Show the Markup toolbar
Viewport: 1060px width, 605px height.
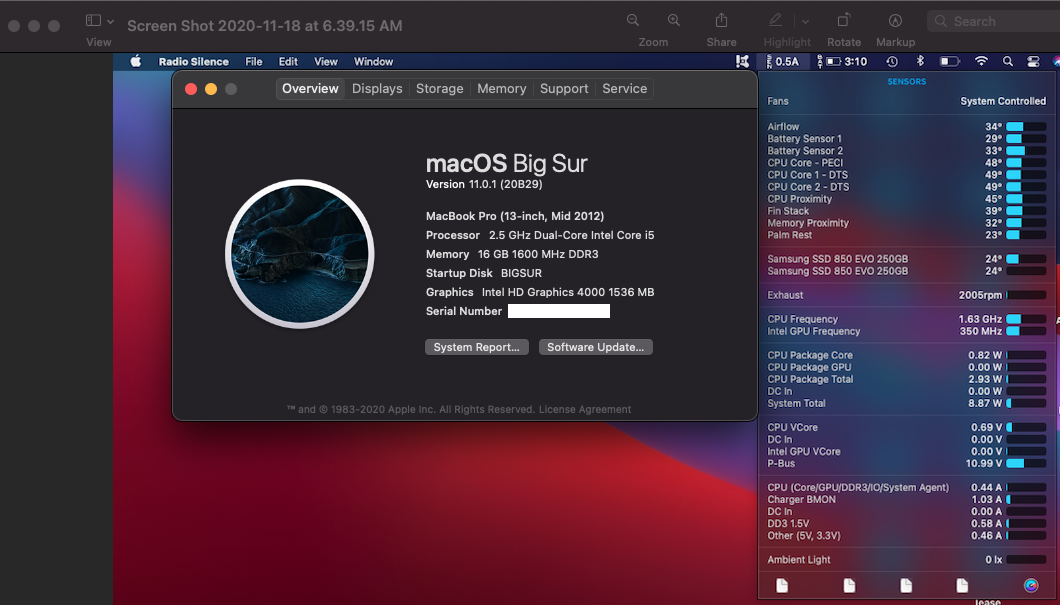(x=895, y=21)
